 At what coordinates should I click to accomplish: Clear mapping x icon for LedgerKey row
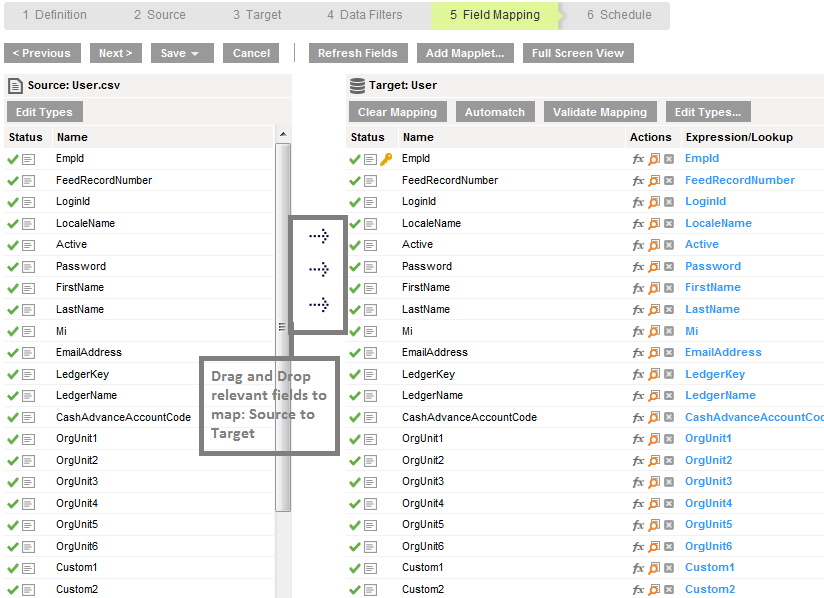tap(669, 374)
